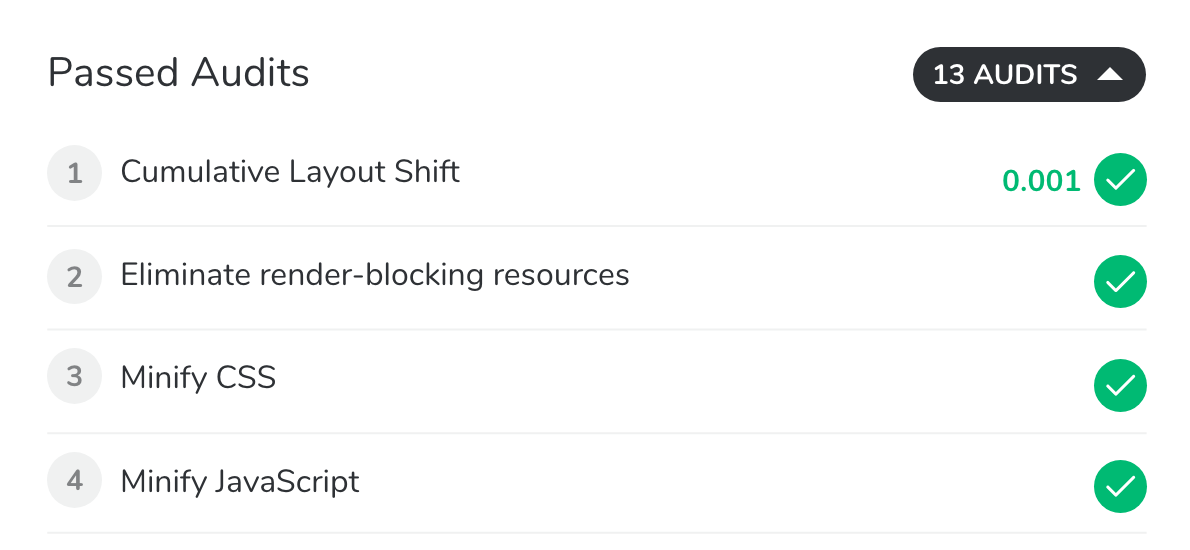Click the number 3 circle badge
The width and height of the screenshot is (1190, 550).
click(x=74, y=376)
